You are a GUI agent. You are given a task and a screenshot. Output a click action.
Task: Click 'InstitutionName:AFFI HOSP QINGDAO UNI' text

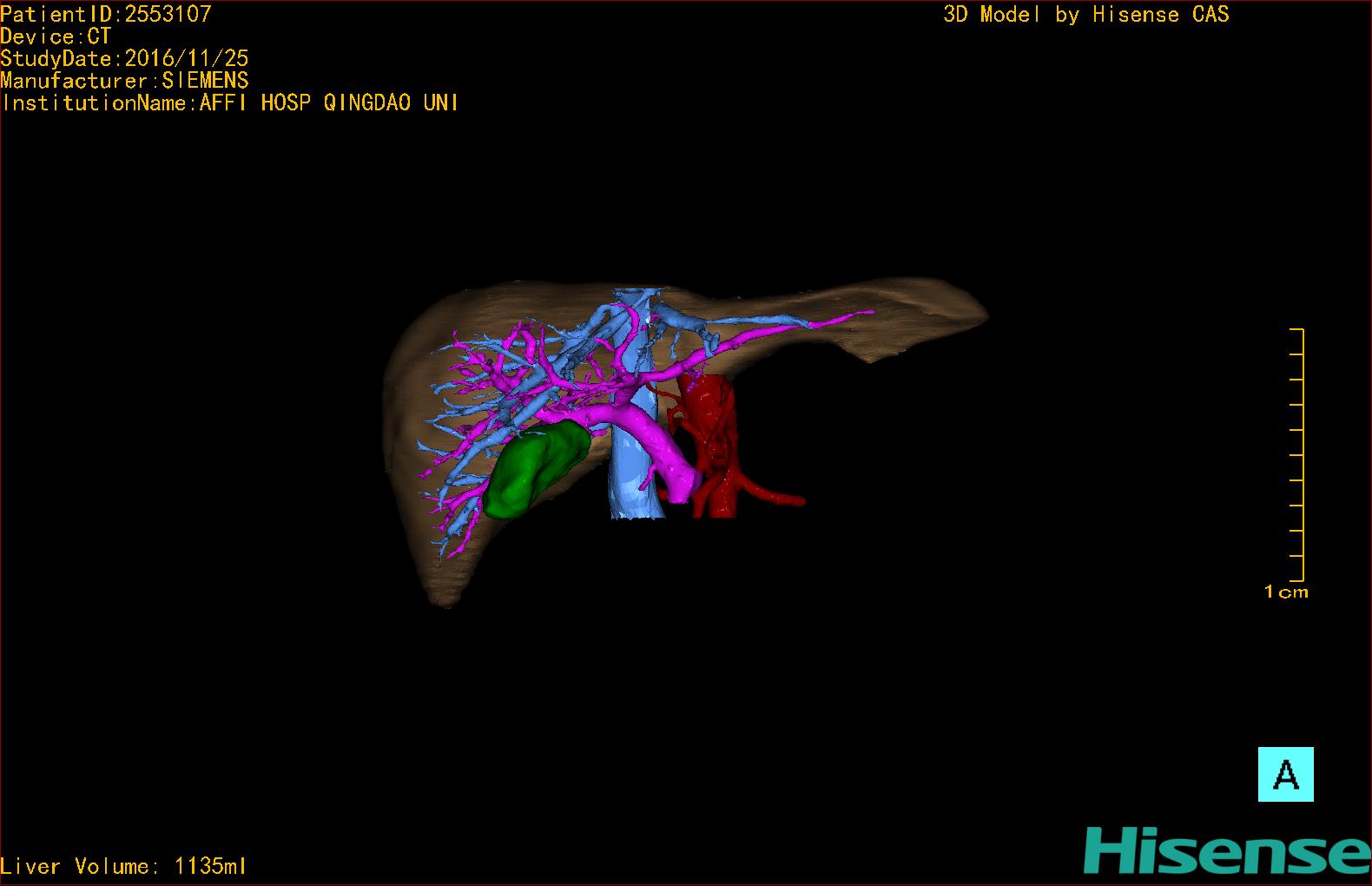230,102
